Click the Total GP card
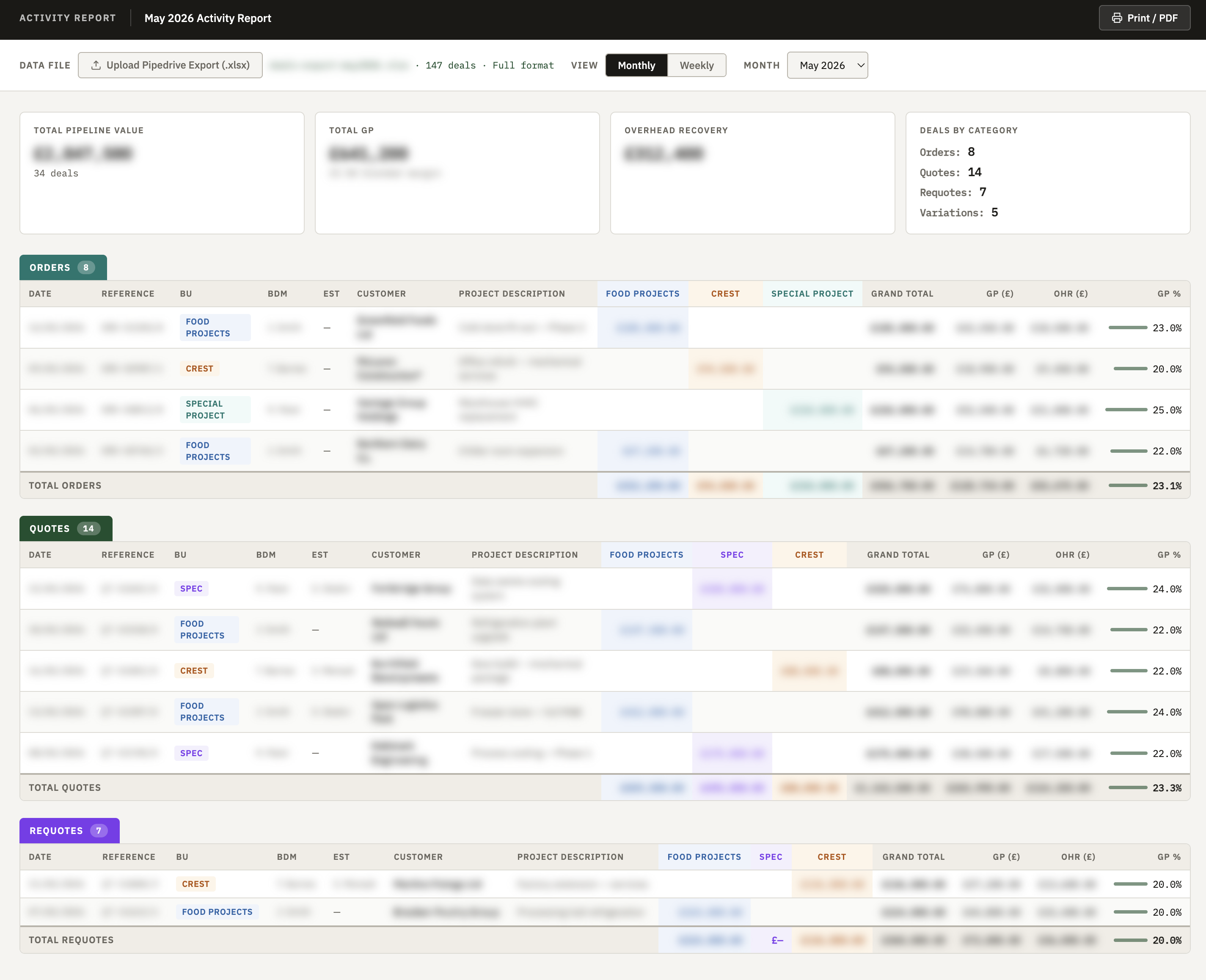This screenshot has width=1206, height=980. (x=457, y=173)
